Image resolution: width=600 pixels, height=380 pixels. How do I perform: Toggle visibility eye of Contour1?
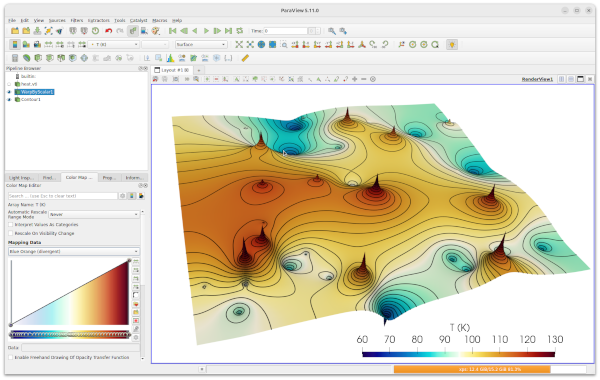coord(9,99)
